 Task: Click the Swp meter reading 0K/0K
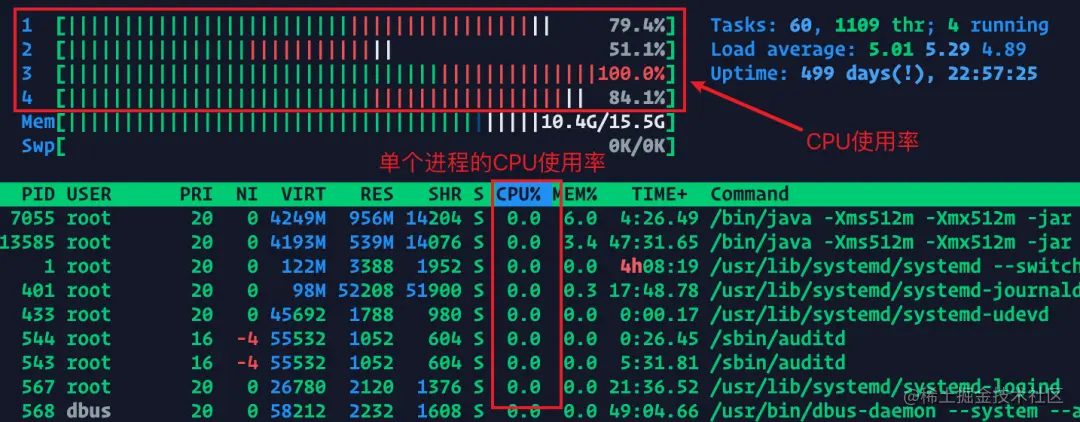(x=348, y=147)
